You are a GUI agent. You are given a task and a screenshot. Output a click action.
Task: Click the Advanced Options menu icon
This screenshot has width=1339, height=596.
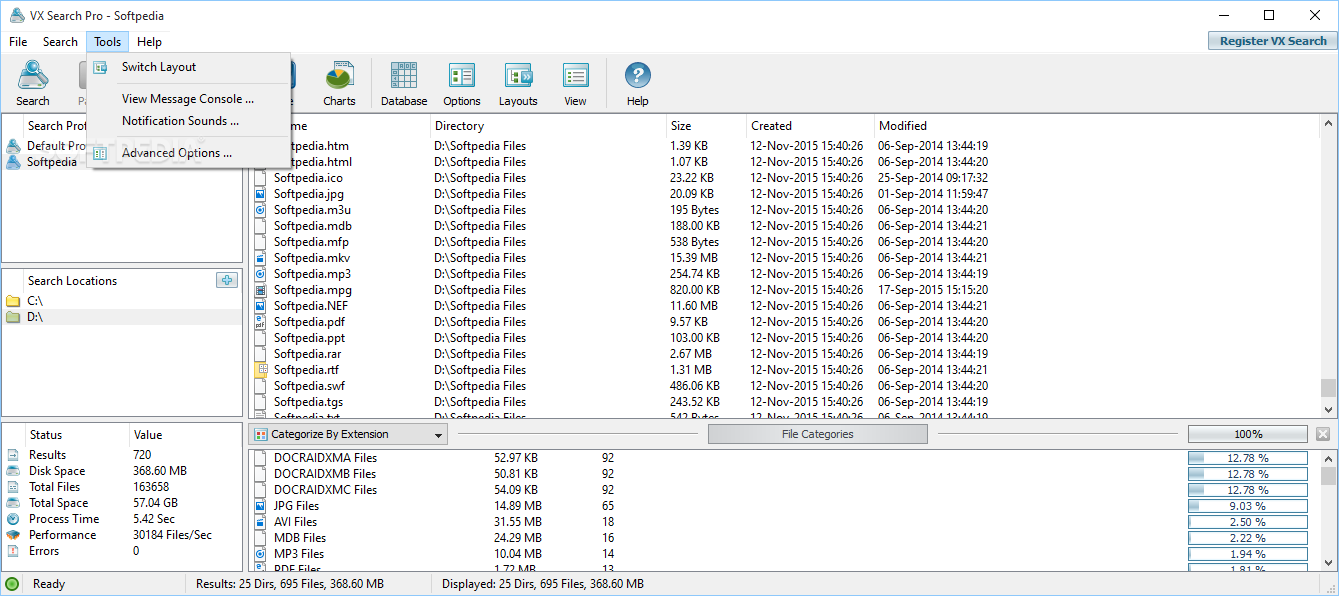pyautogui.click(x=100, y=153)
